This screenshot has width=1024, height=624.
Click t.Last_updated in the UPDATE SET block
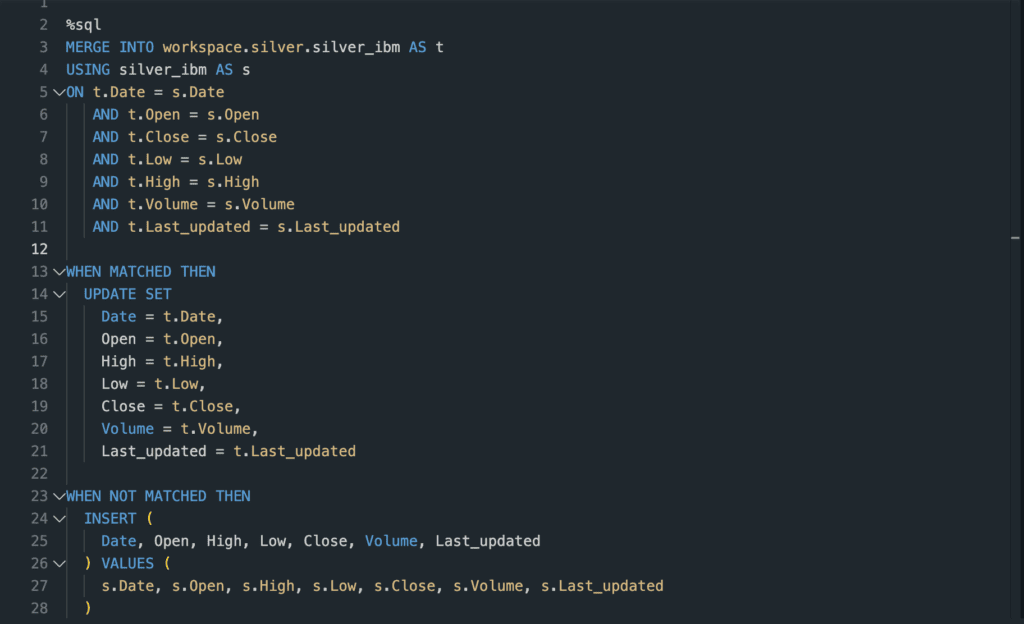(294, 451)
